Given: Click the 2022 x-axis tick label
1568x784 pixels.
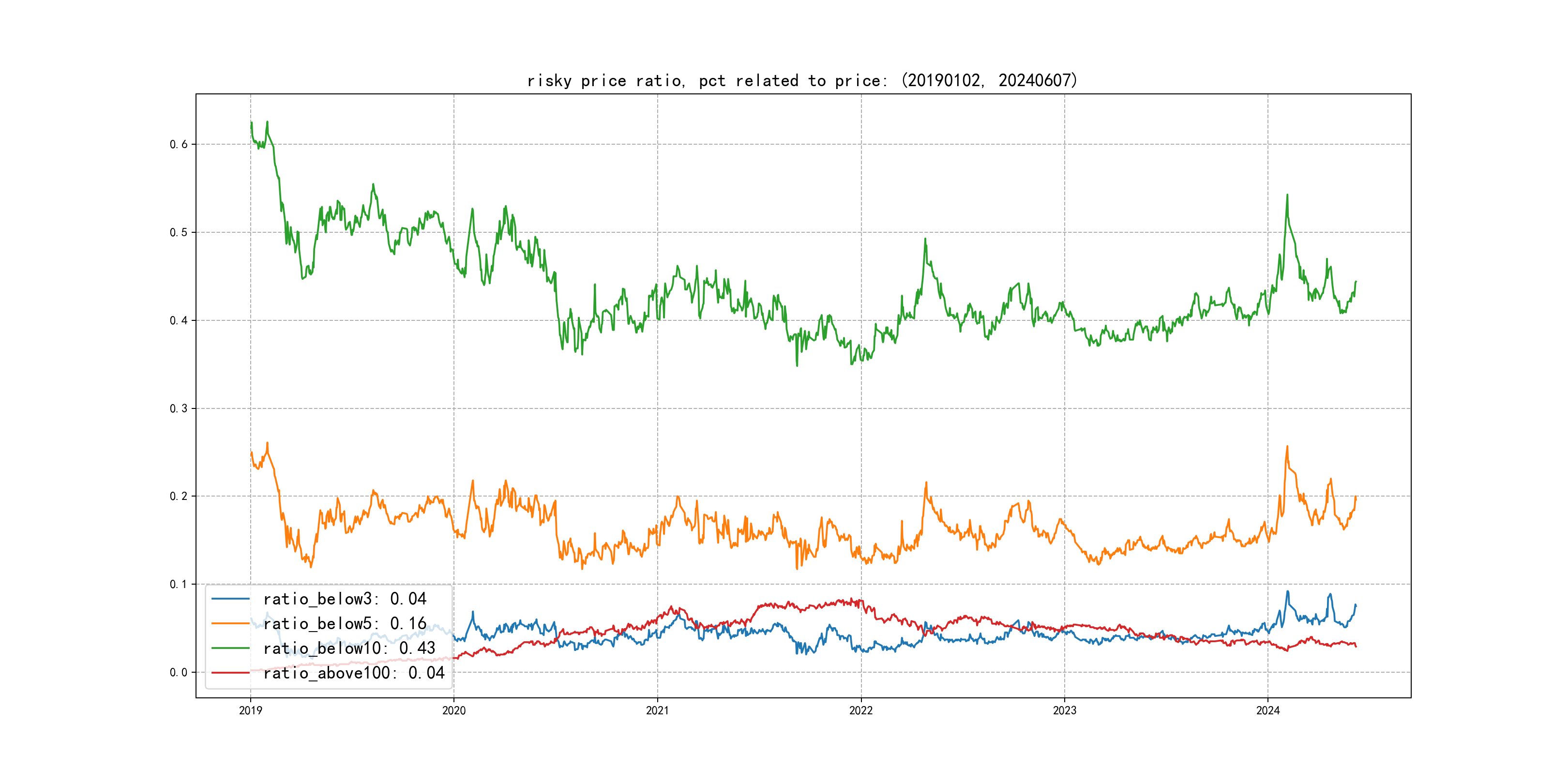Looking at the screenshot, I should point(860,710).
